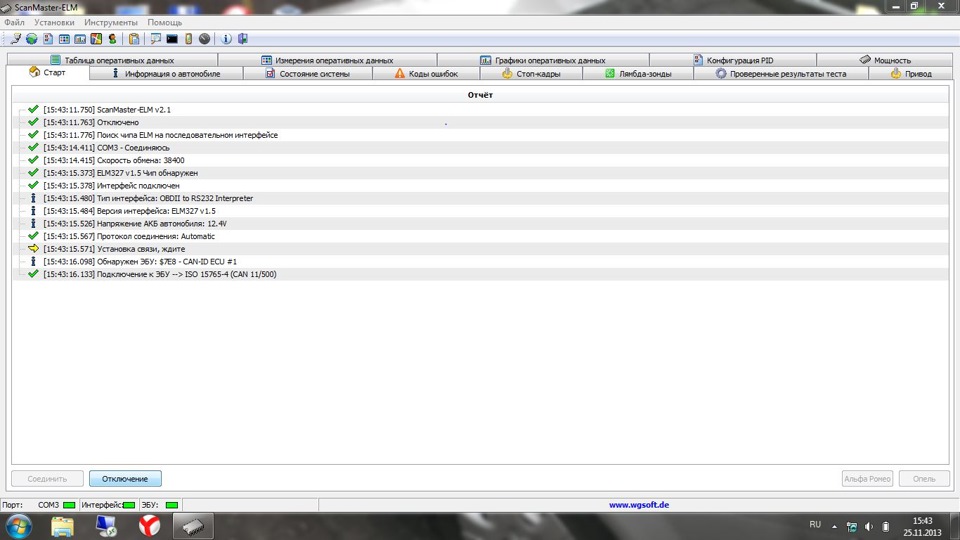Open the Мощность tab
The width and height of the screenshot is (960, 540).
pyautogui.click(x=885, y=60)
